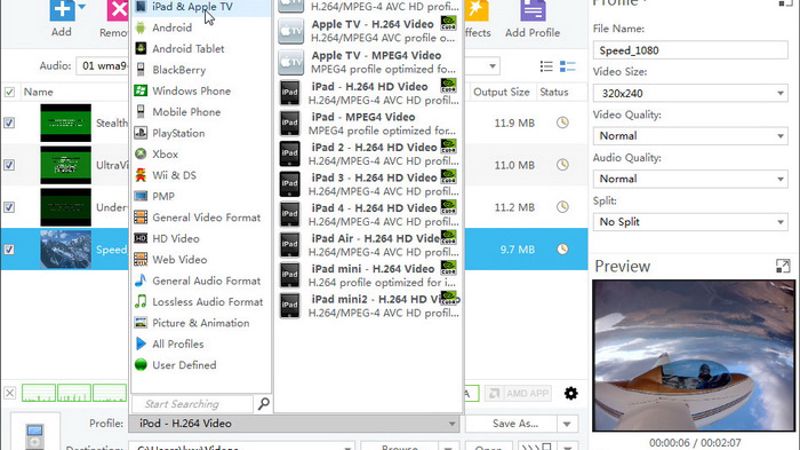Choose Apple TV - H.264 Video profile
This screenshot has width=800, height=450.
368,31
